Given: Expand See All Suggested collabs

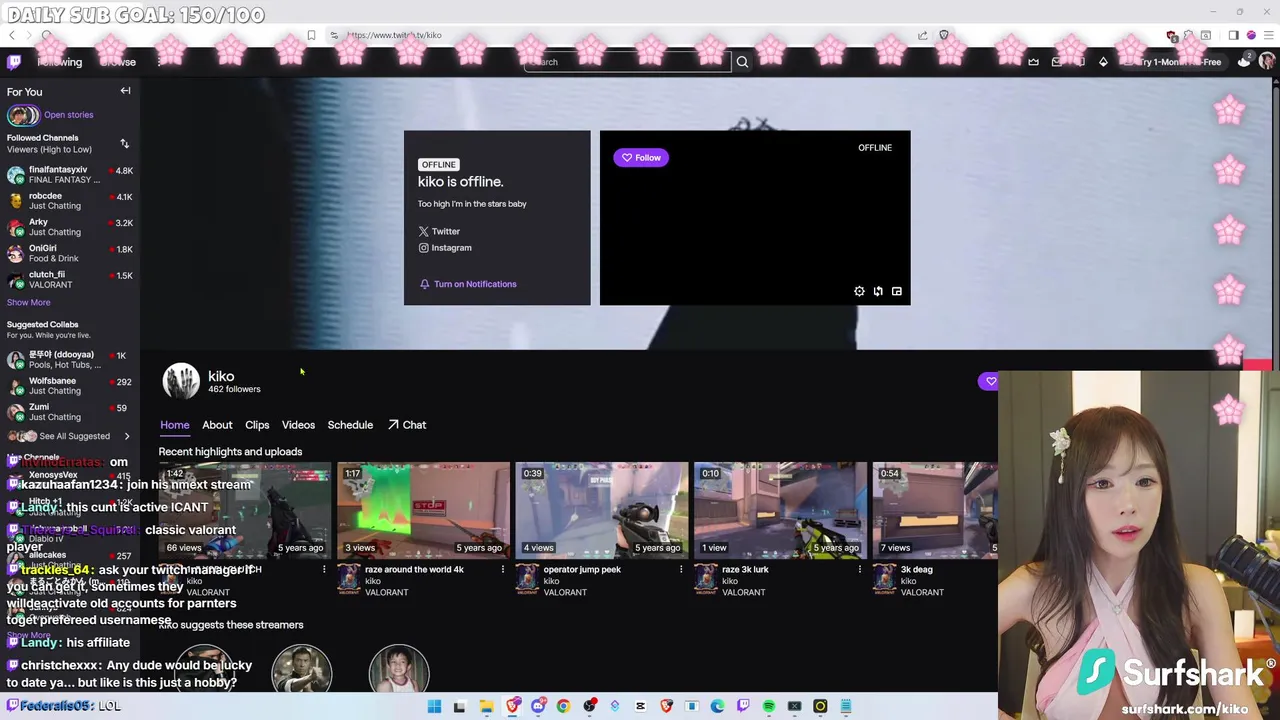Looking at the screenshot, I should (70, 436).
